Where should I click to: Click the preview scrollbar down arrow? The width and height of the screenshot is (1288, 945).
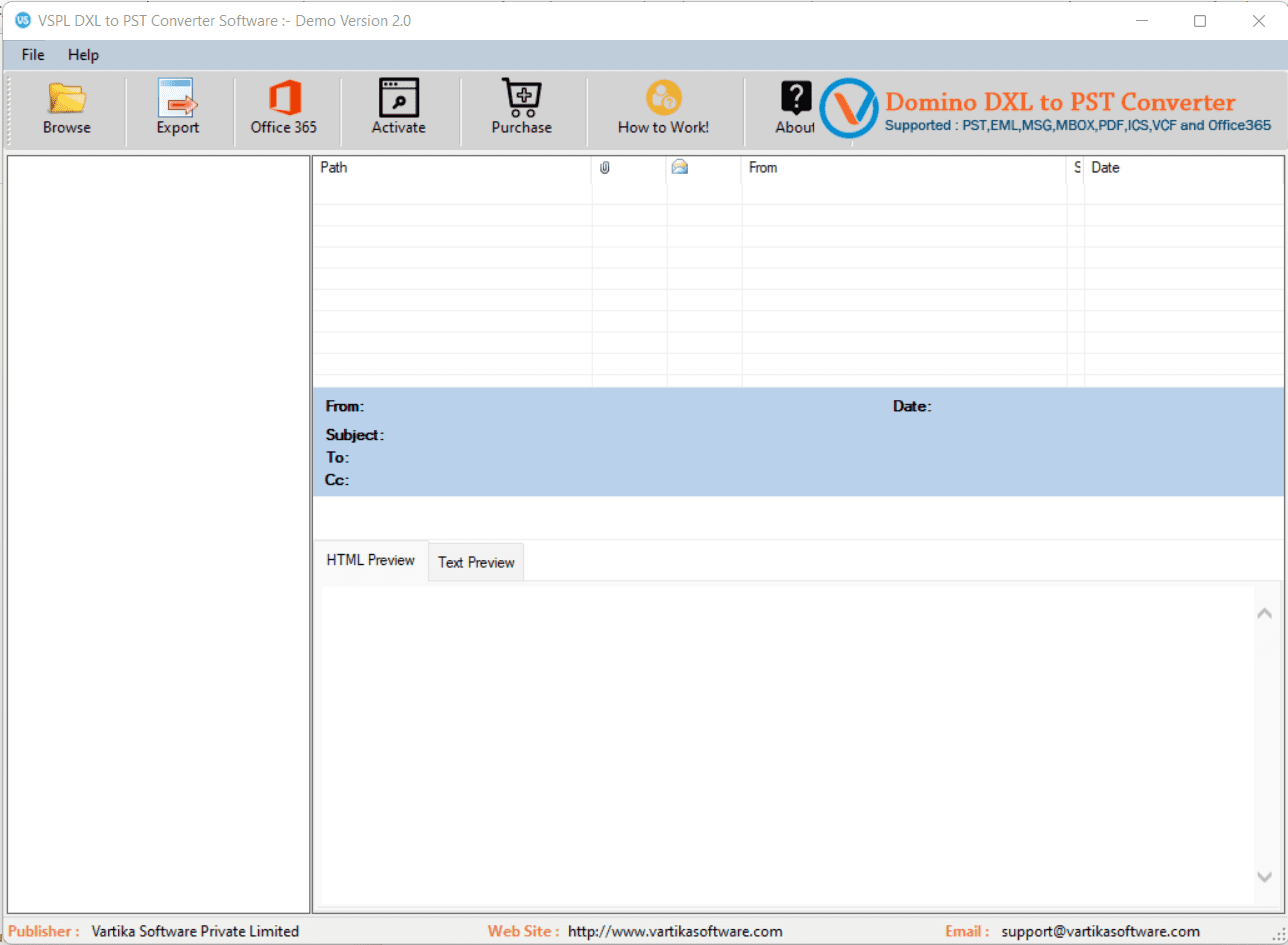pos(1265,876)
